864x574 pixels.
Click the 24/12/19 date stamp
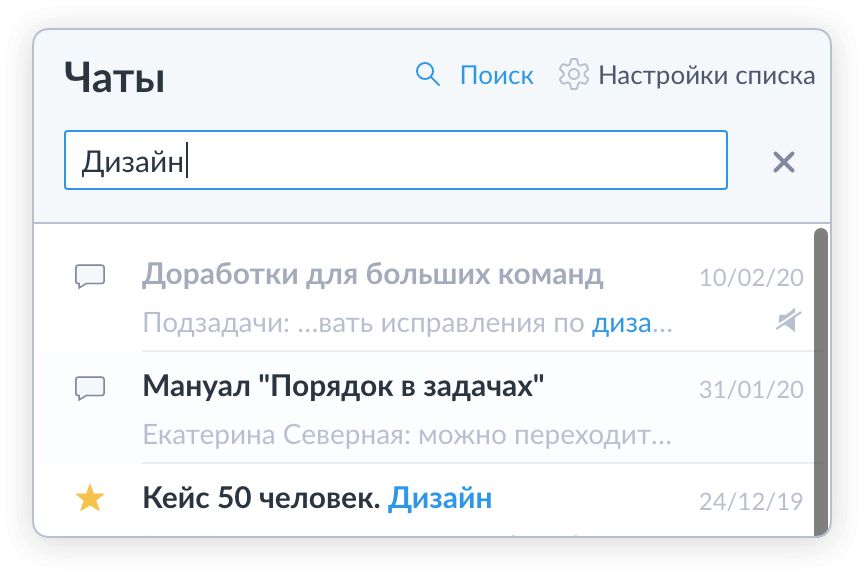tap(750, 501)
